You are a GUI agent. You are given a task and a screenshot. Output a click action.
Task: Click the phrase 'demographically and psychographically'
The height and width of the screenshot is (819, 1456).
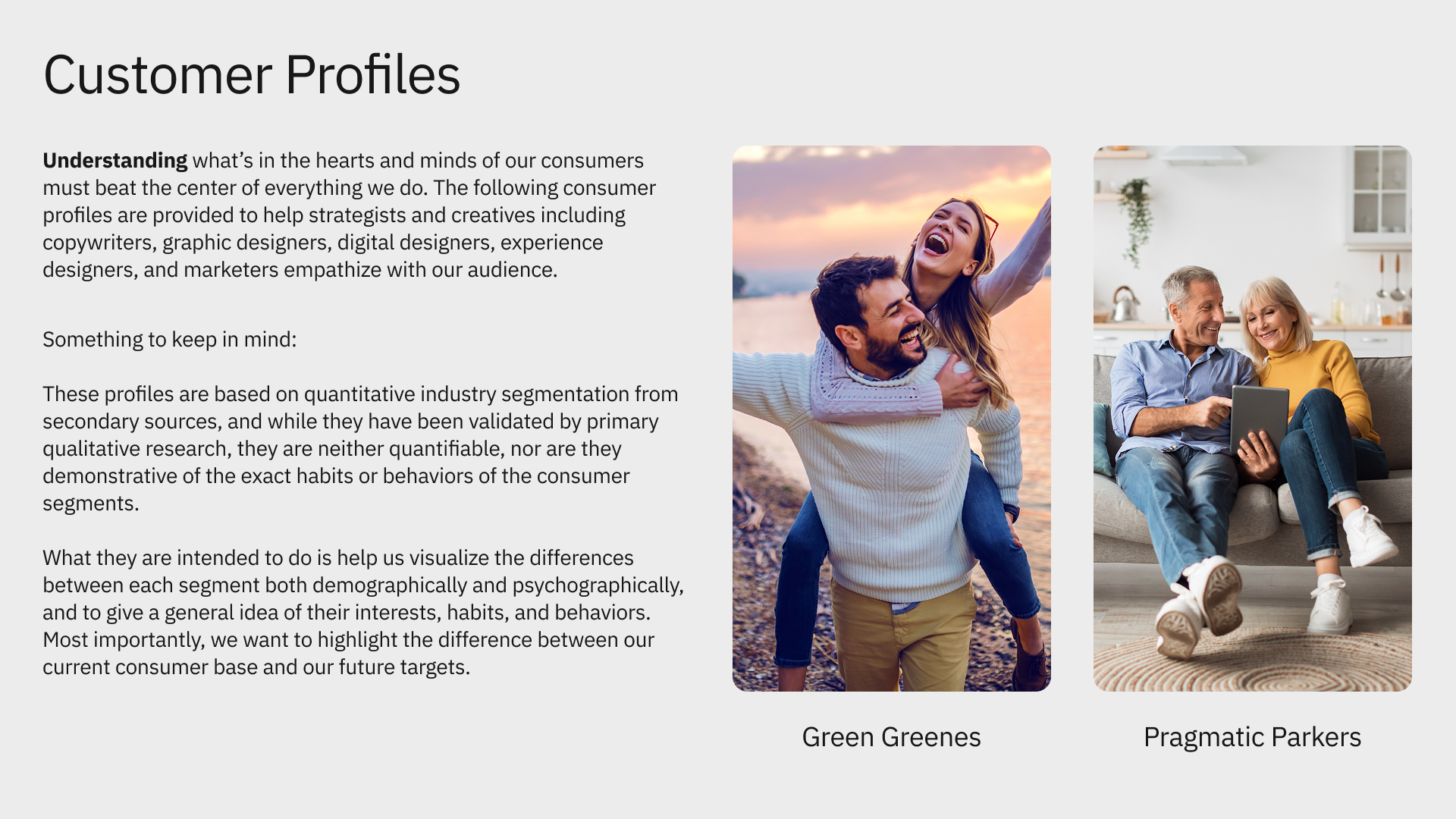[x=497, y=585]
